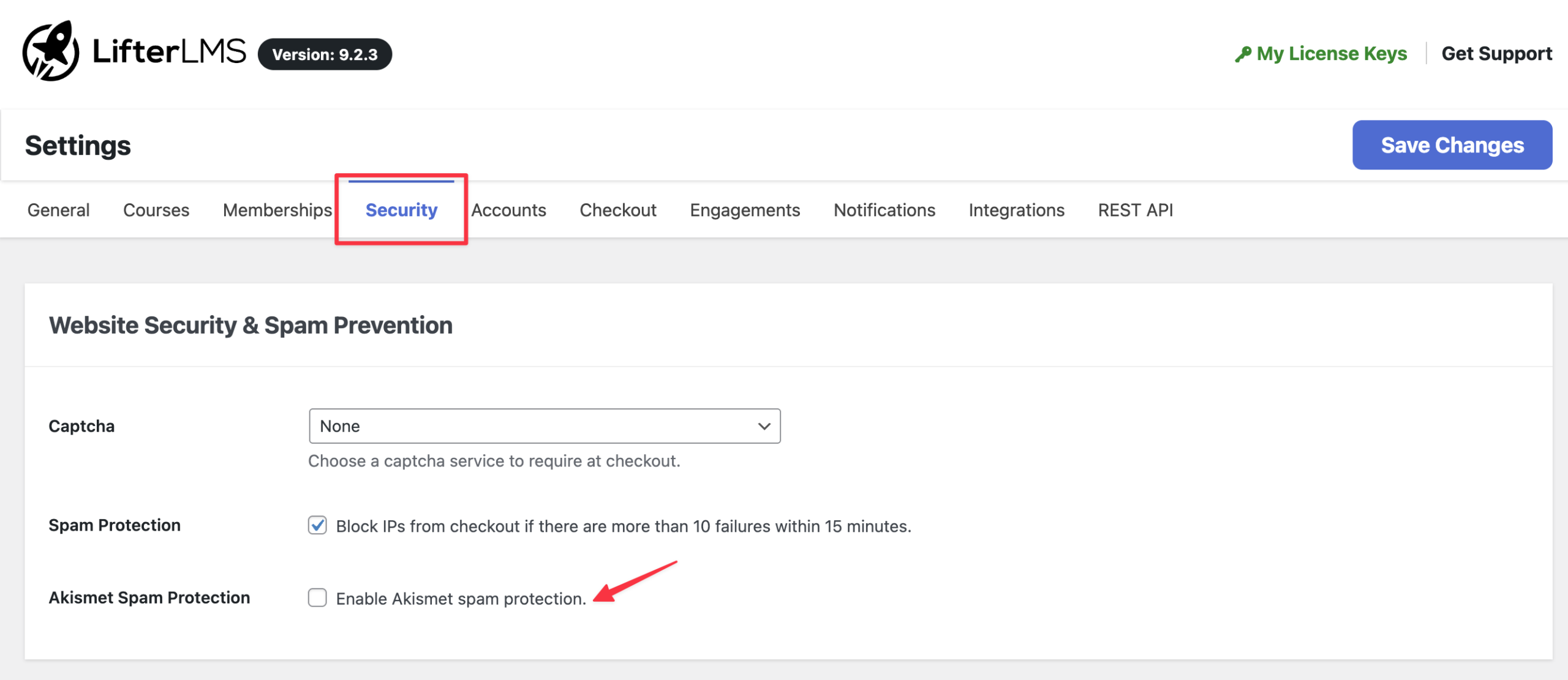The width and height of the screenshot is (1568, 680).
Task: Uncheck the Block IPs from checkout checkbox
Action: pyautogui.click(x=317, y=525)
